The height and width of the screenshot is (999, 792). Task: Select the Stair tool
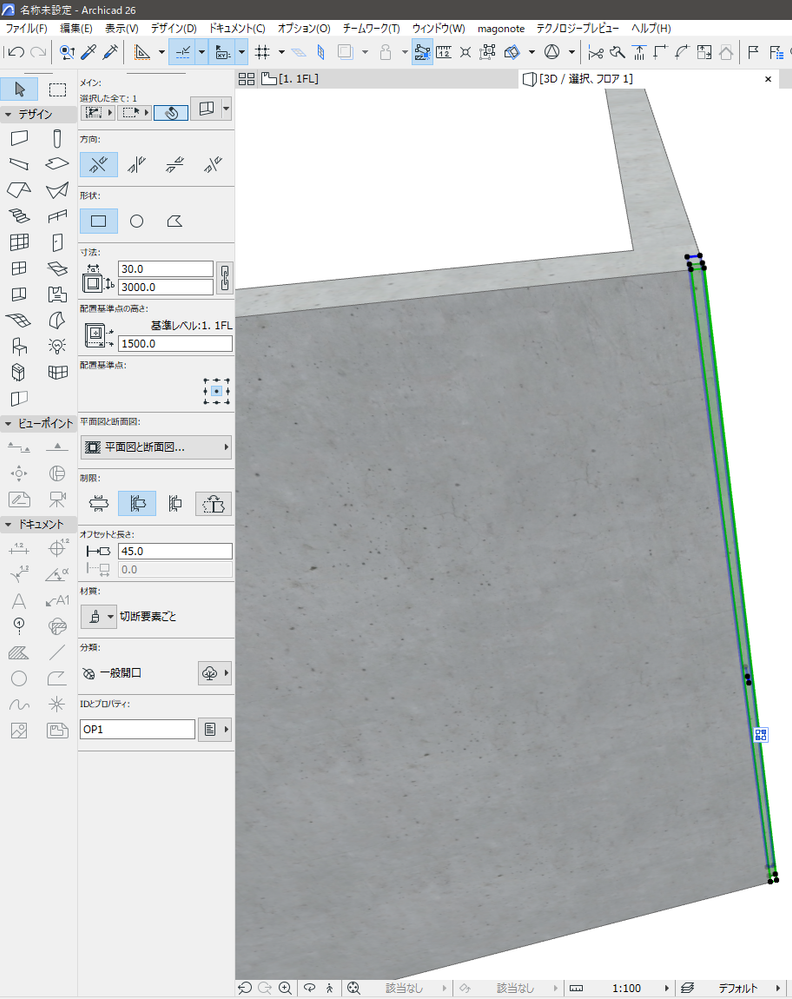click(x=19, y=216)
